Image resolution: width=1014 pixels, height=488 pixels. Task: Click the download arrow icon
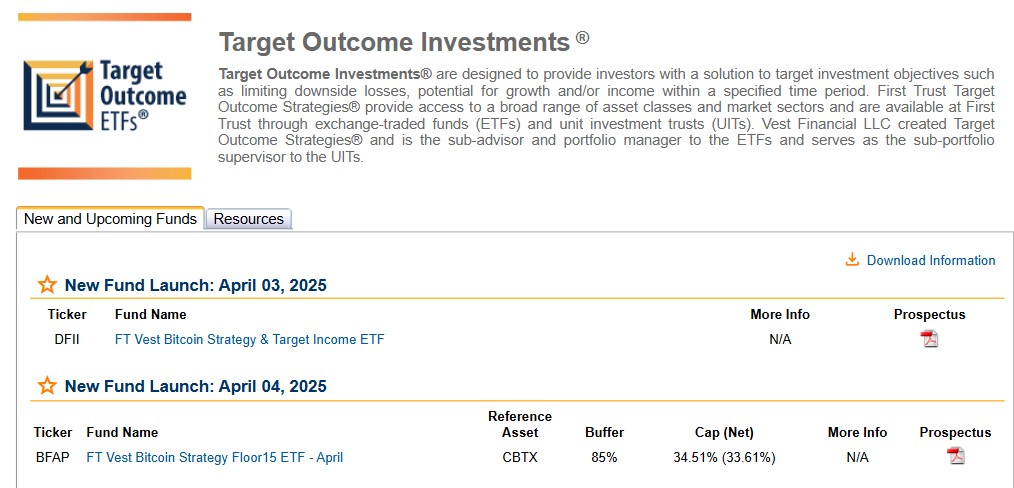click(x=852, y=260)
